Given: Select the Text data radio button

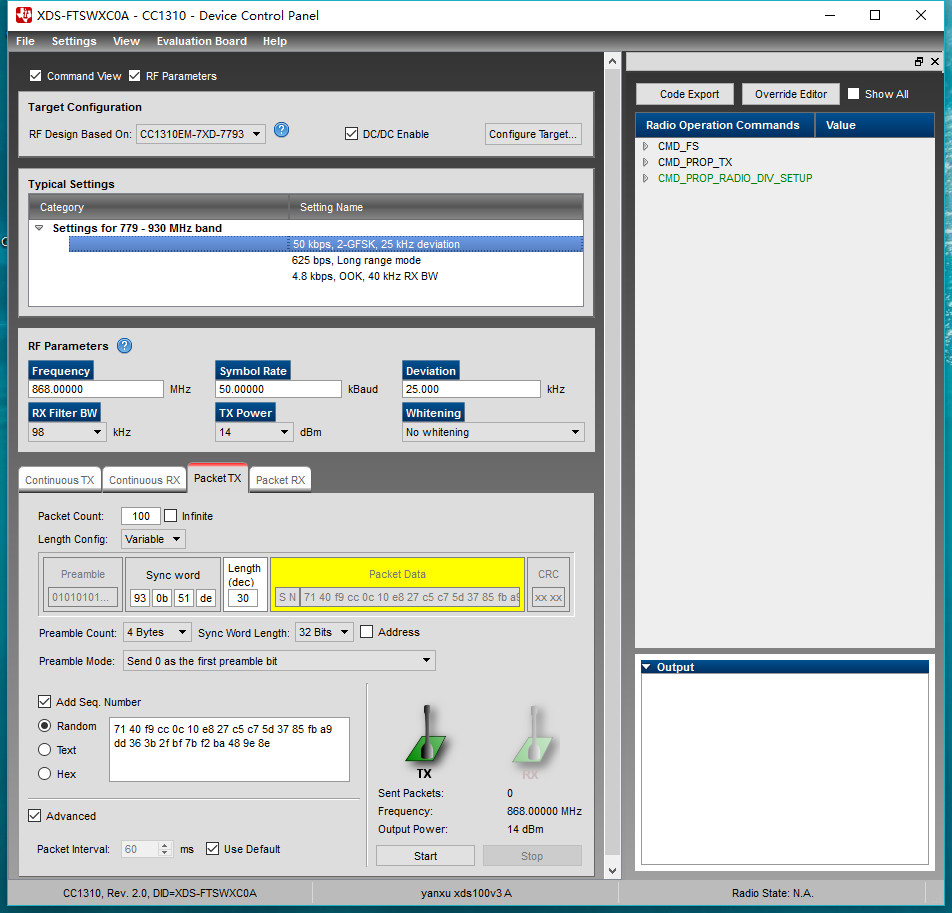Looking at the screenshot, I should coord(44,750).
